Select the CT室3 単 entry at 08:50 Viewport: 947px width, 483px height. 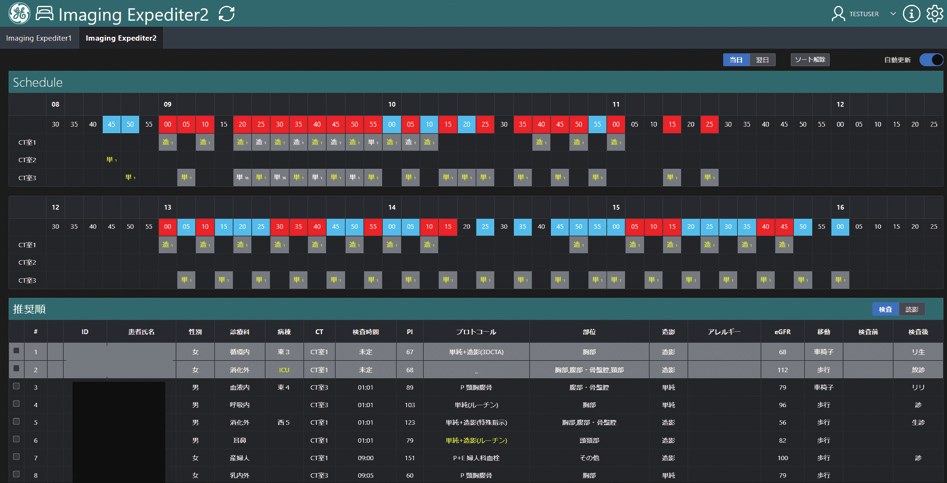click(130, 178)
